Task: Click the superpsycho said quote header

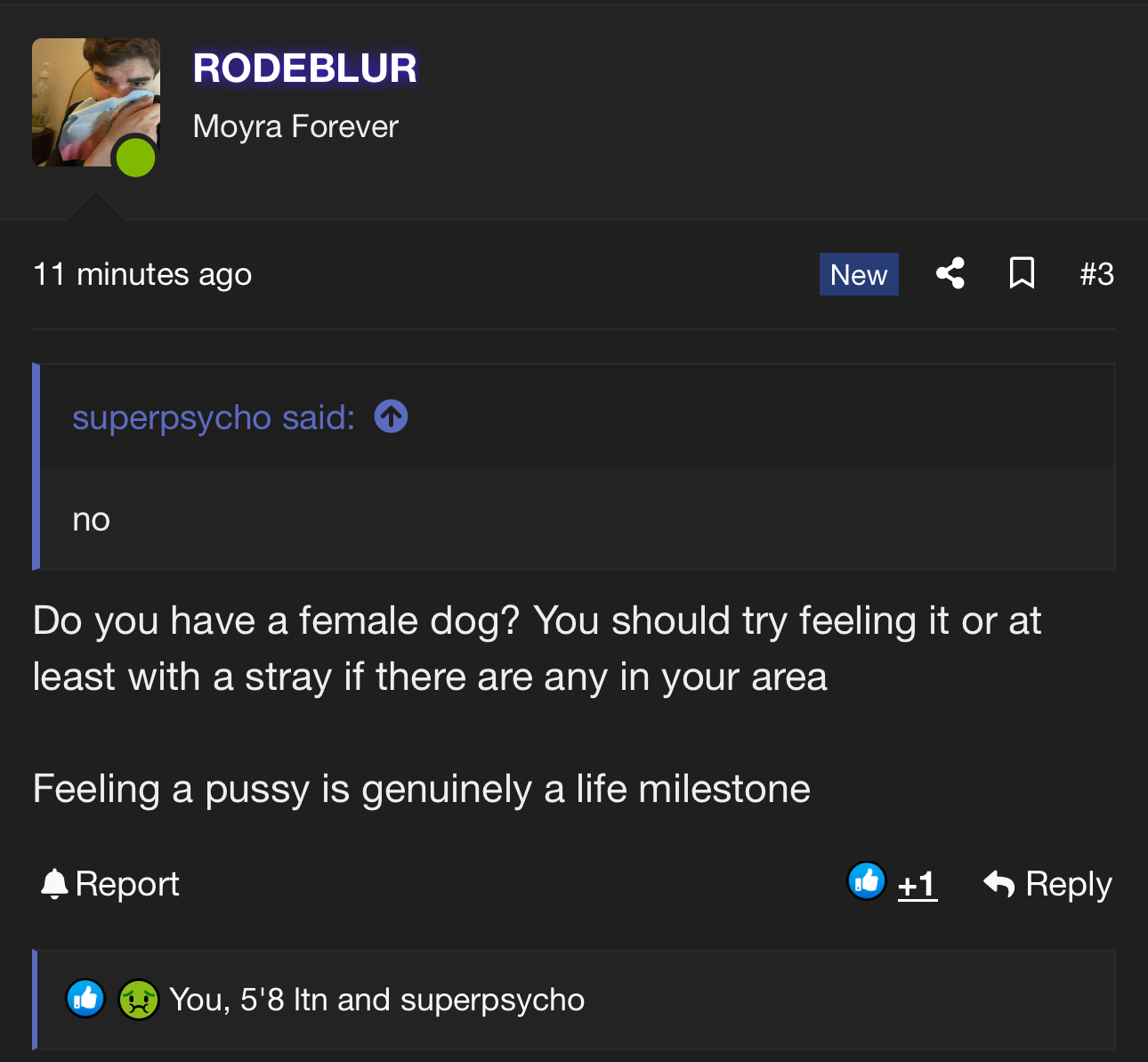Action: 214,417
